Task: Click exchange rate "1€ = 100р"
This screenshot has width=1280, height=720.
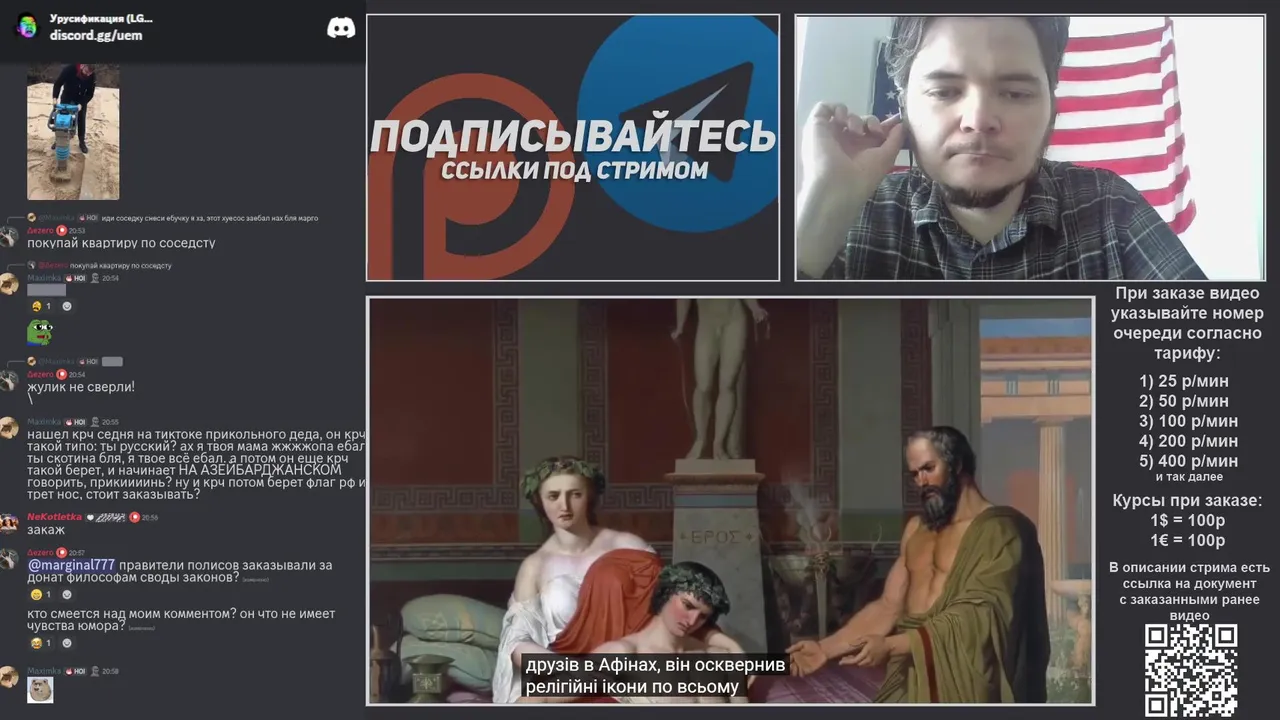Action: click(x=1187, y=541)
